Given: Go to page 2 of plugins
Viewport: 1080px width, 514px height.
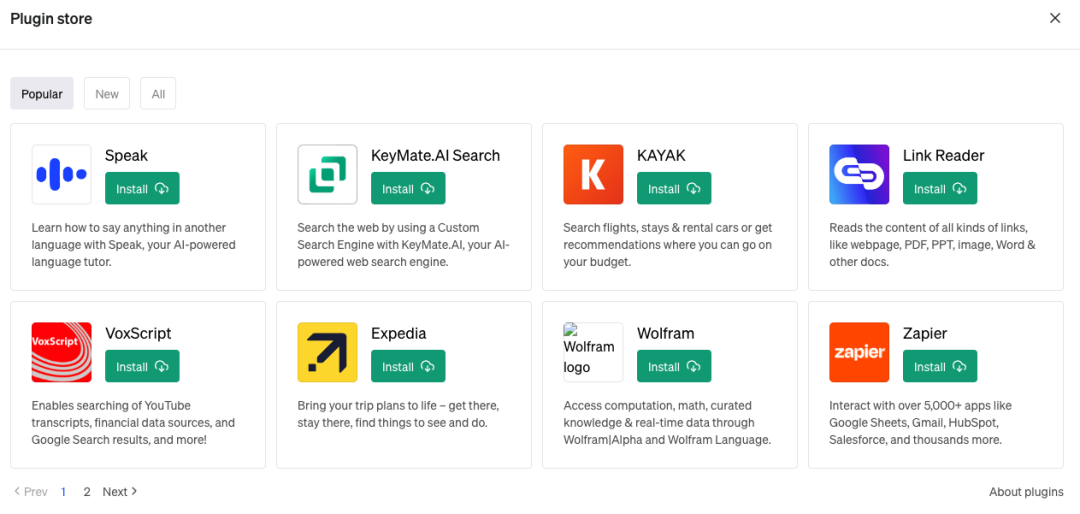Looking at the screenshot, I should 87,492.
